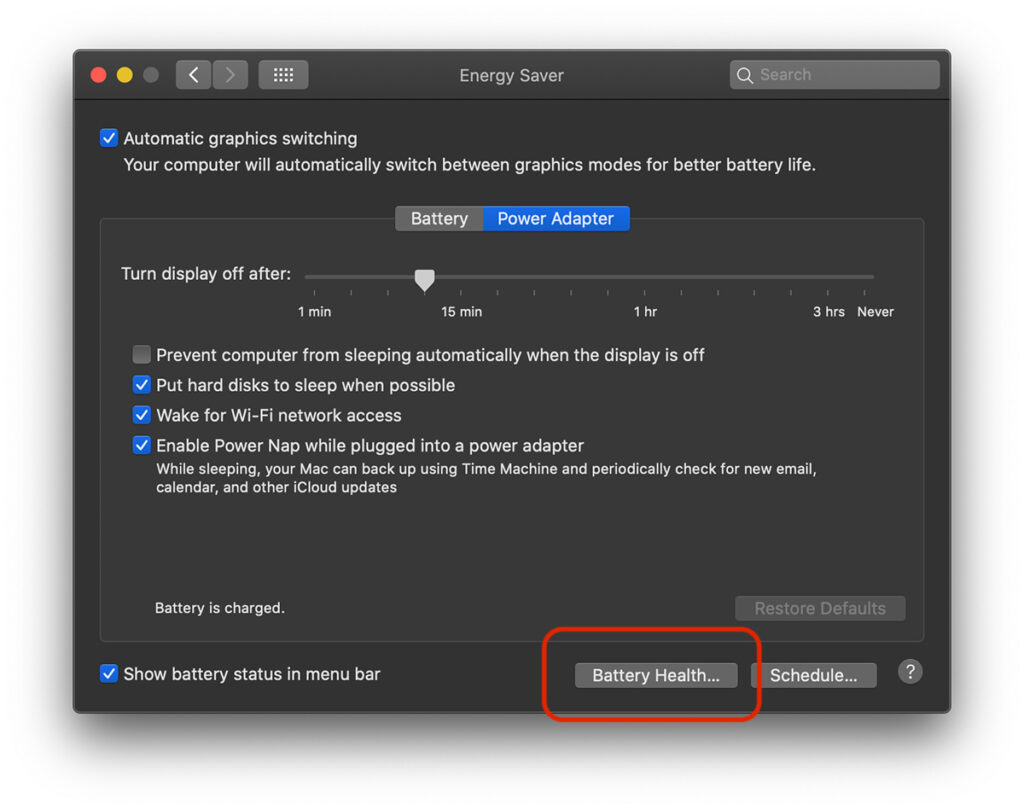
Task: Uncheck Automatic graphics switching
Action: 108,138
